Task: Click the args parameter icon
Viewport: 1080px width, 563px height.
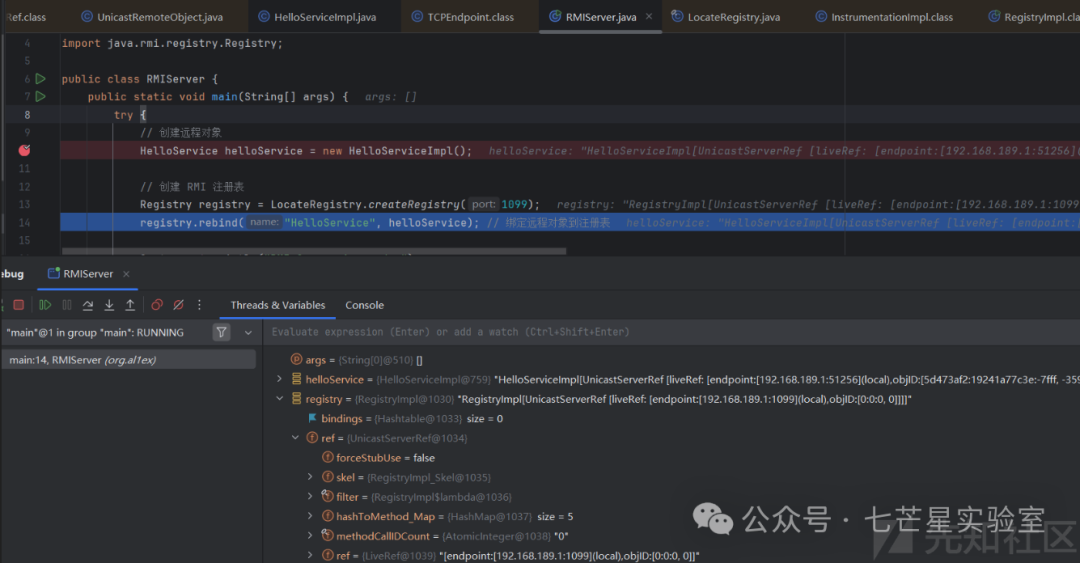Action: (x=296, y=359)
